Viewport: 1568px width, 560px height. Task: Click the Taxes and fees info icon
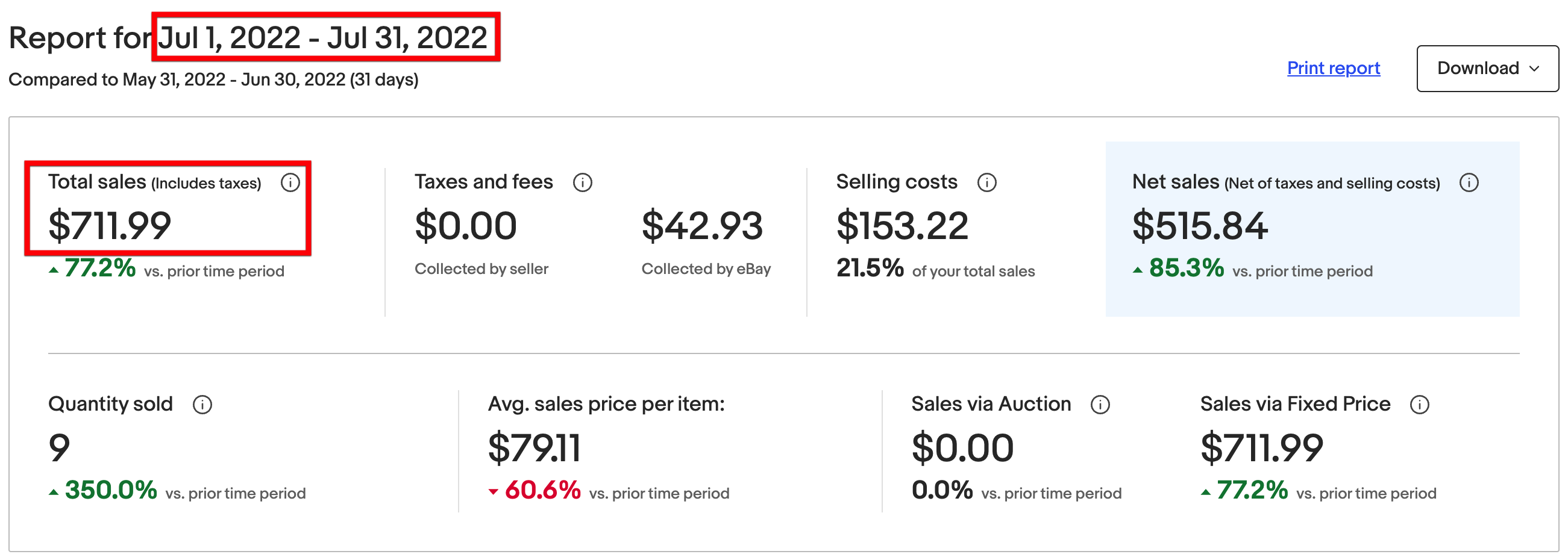tap(583, 182)
